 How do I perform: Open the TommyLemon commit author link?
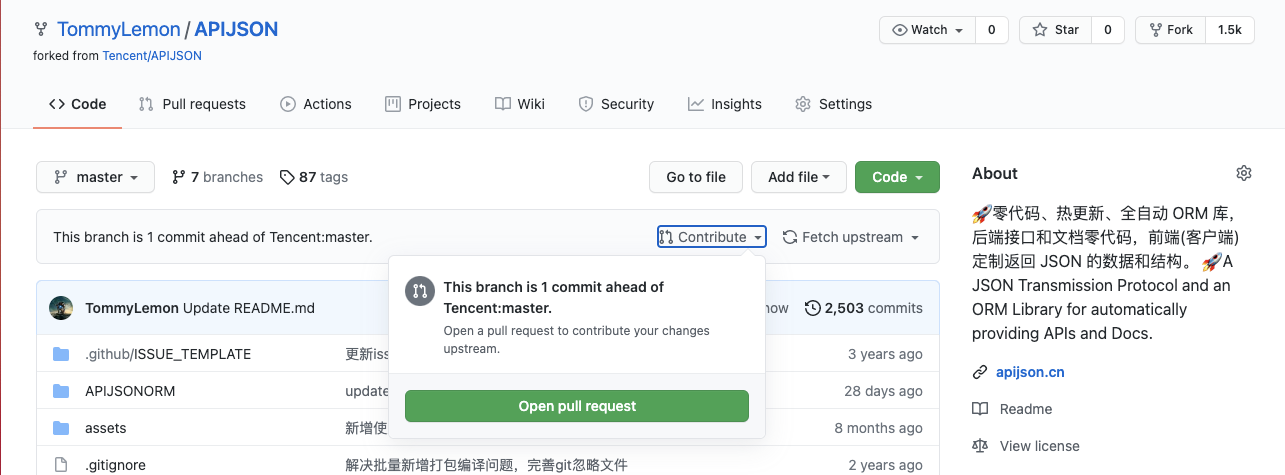(132, 308)
